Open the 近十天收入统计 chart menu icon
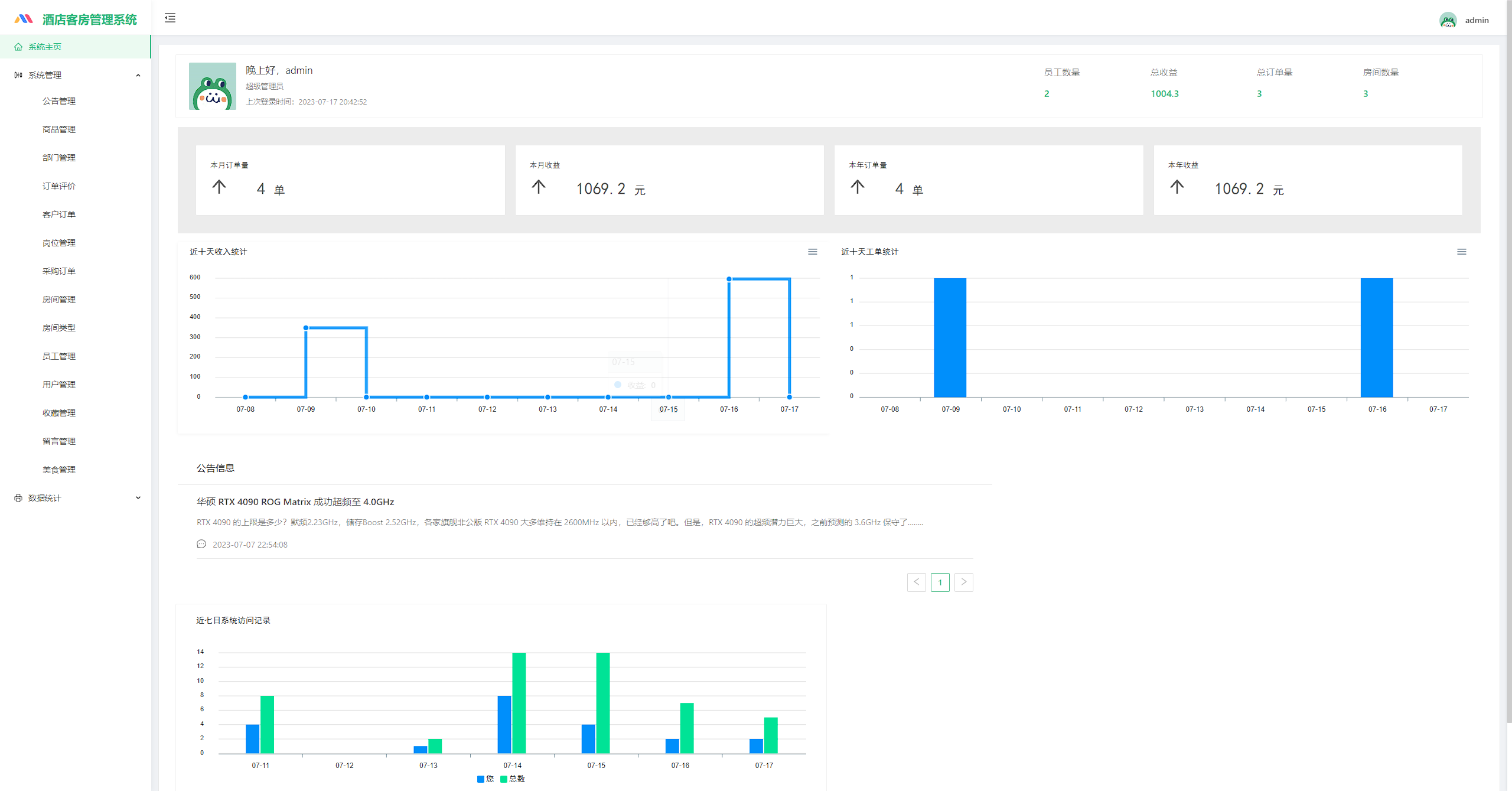Screen dimensions: 1512x791 813,252
